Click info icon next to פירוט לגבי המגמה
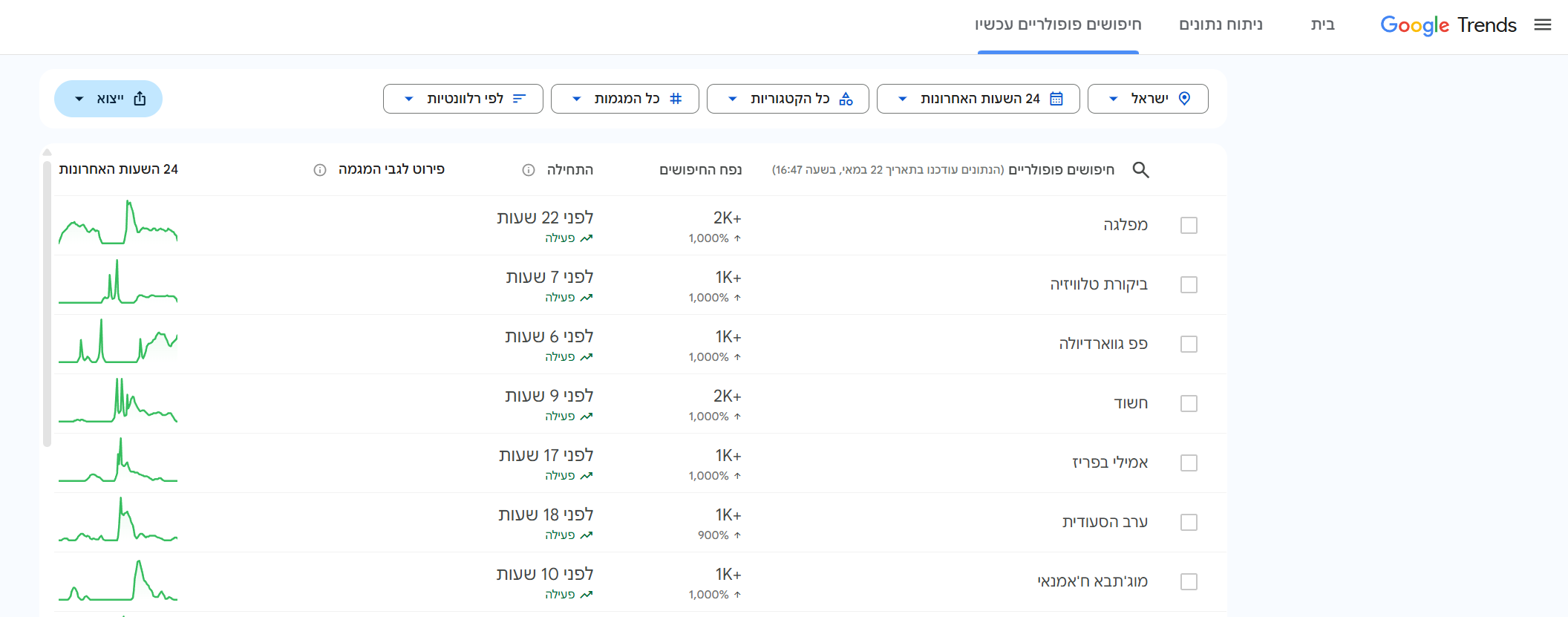The width and height of the screenshot is (1568, 617). (x=320, y=170)
